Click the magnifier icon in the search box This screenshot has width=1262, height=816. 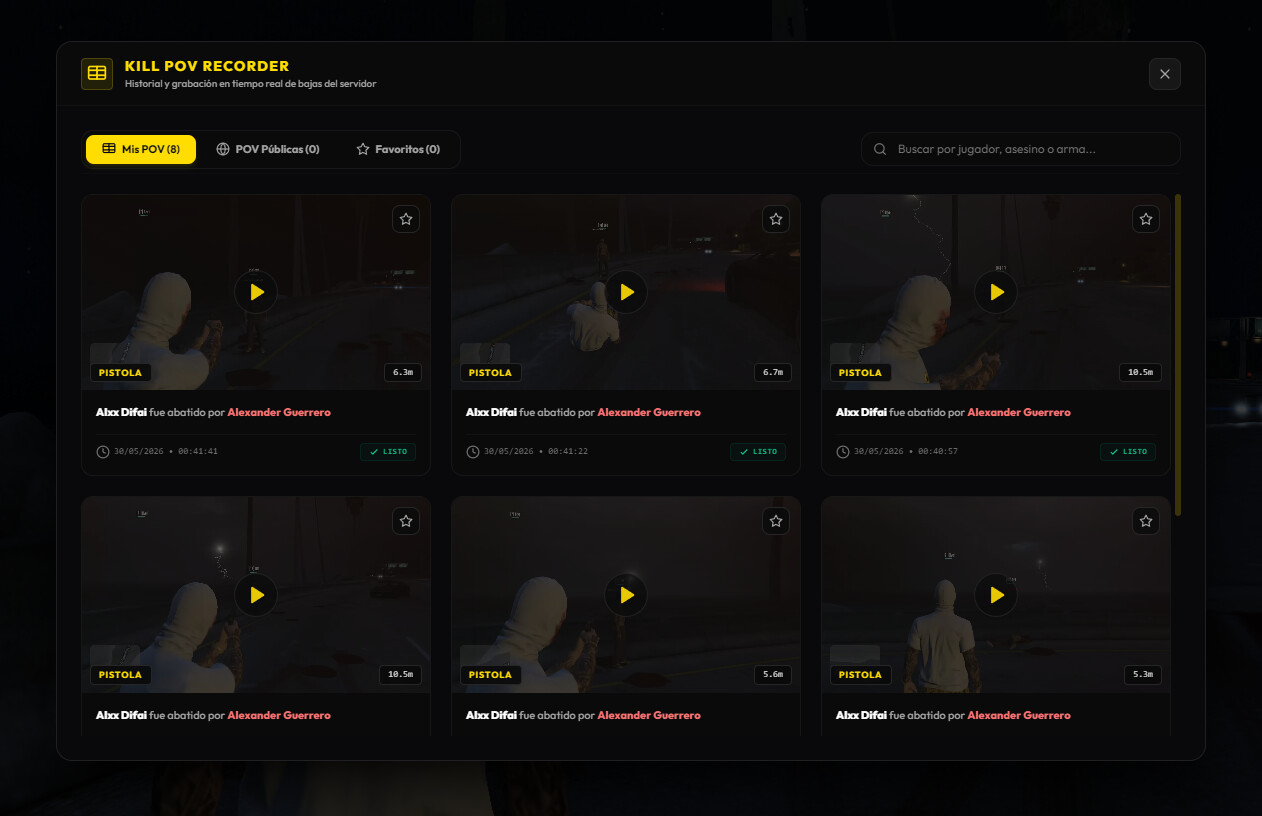point(880,149)
